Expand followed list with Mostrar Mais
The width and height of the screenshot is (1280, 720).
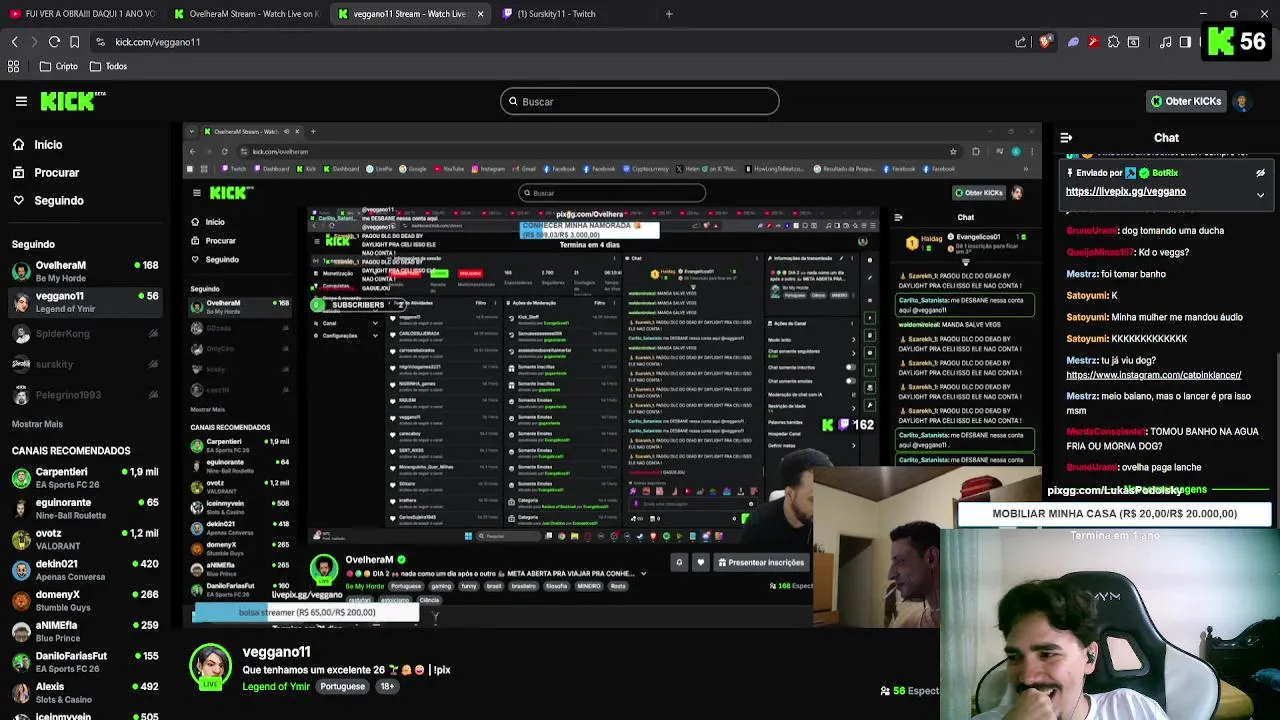pyautogui.click(x=38, y=424)
